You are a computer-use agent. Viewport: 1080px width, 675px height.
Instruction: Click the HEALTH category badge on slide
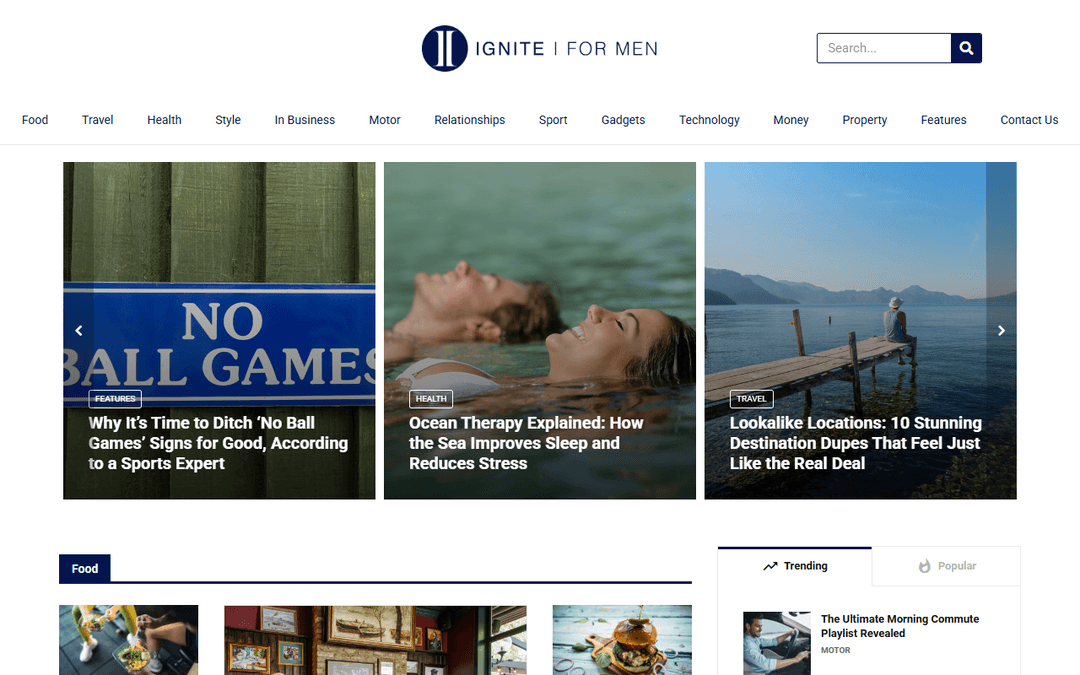pos(431,399)
